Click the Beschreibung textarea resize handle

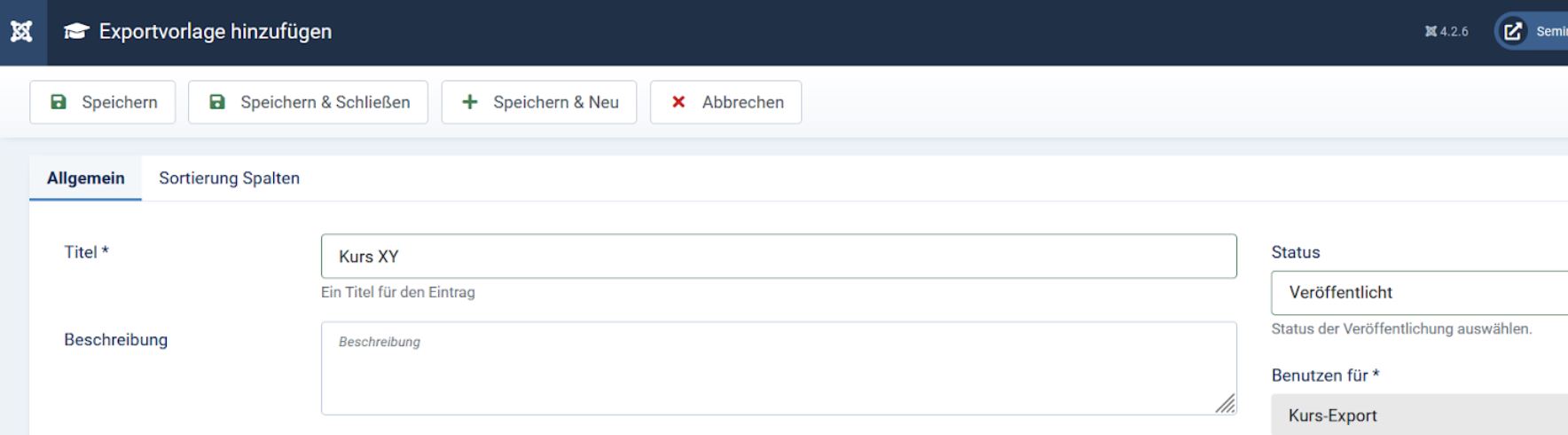click(1226, 405)
